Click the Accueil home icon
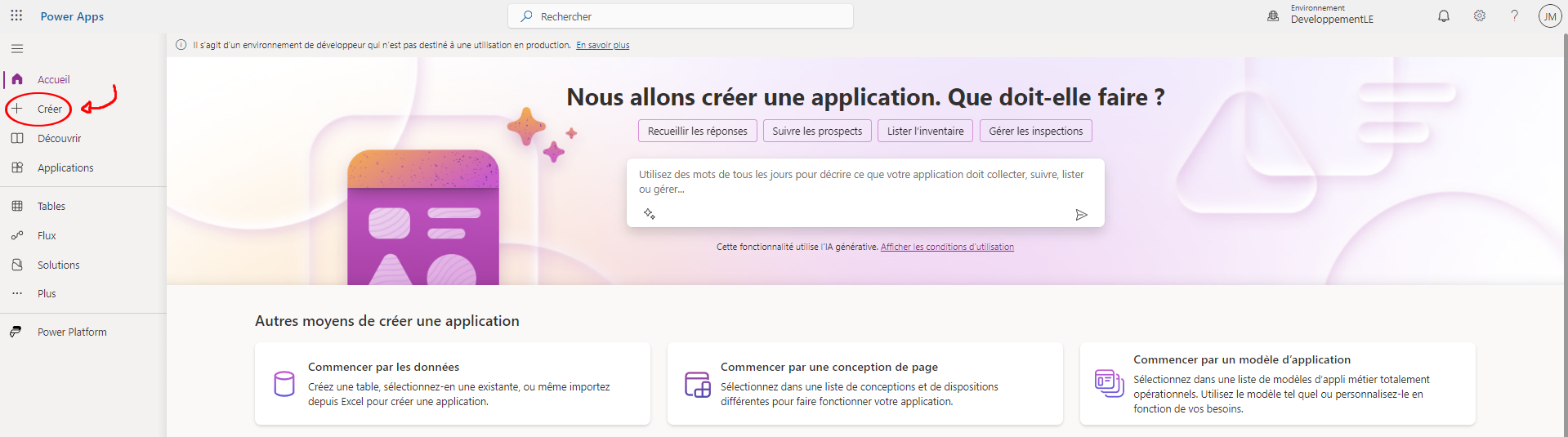The width and height of the screenshot is (1568, 437). click(17, 79)
